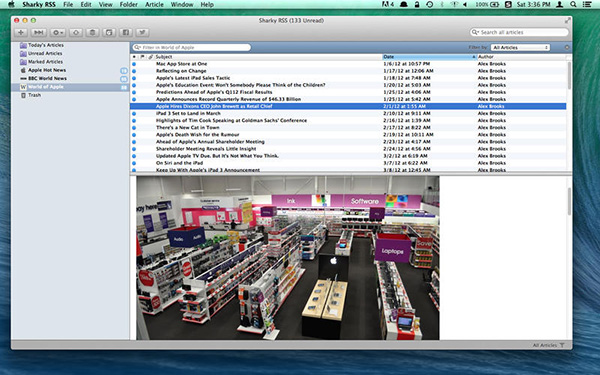The width and height of the screenshot is (600, 375).
Task: Click the Filter in World of Apple field
Action: click(192, 47)
